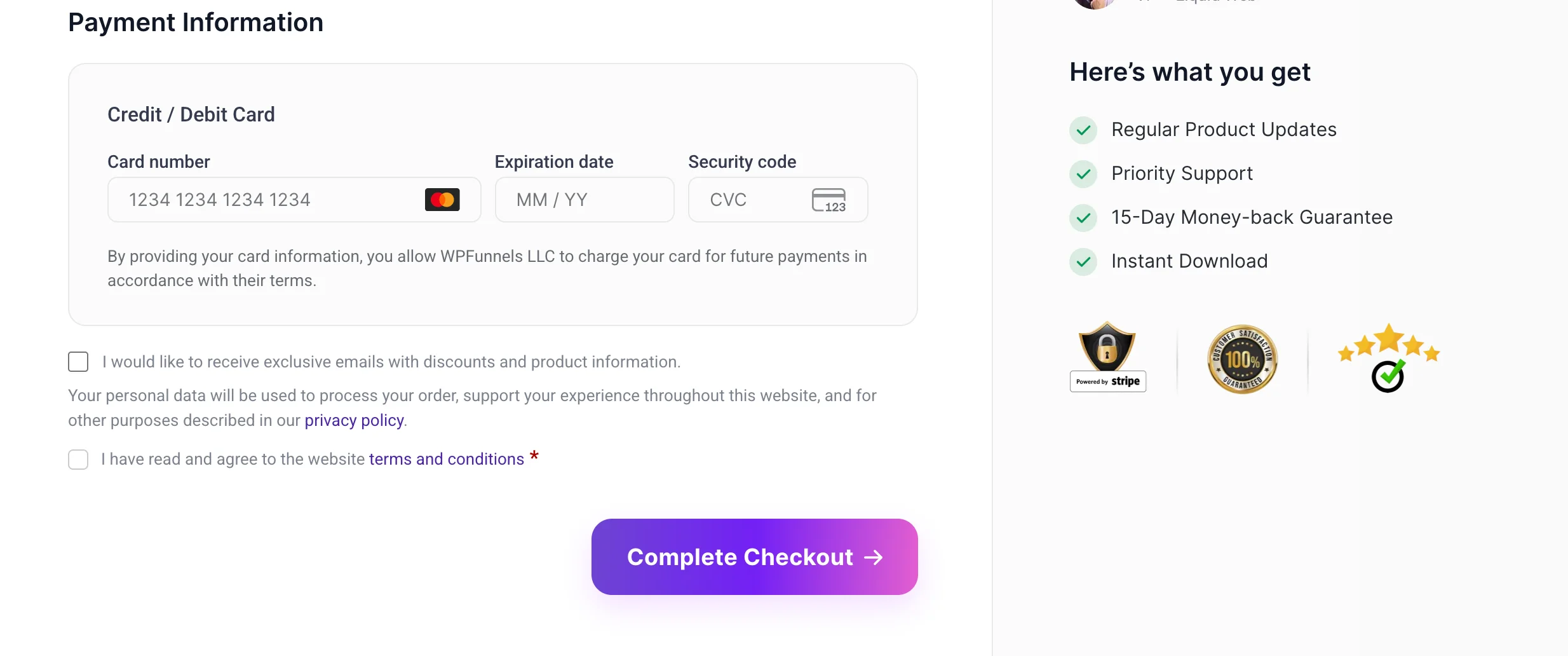The image size is (1568, 656).
Task: Enable exclusive emails with discounts checkbox
Action: click(x=78, y=362)
